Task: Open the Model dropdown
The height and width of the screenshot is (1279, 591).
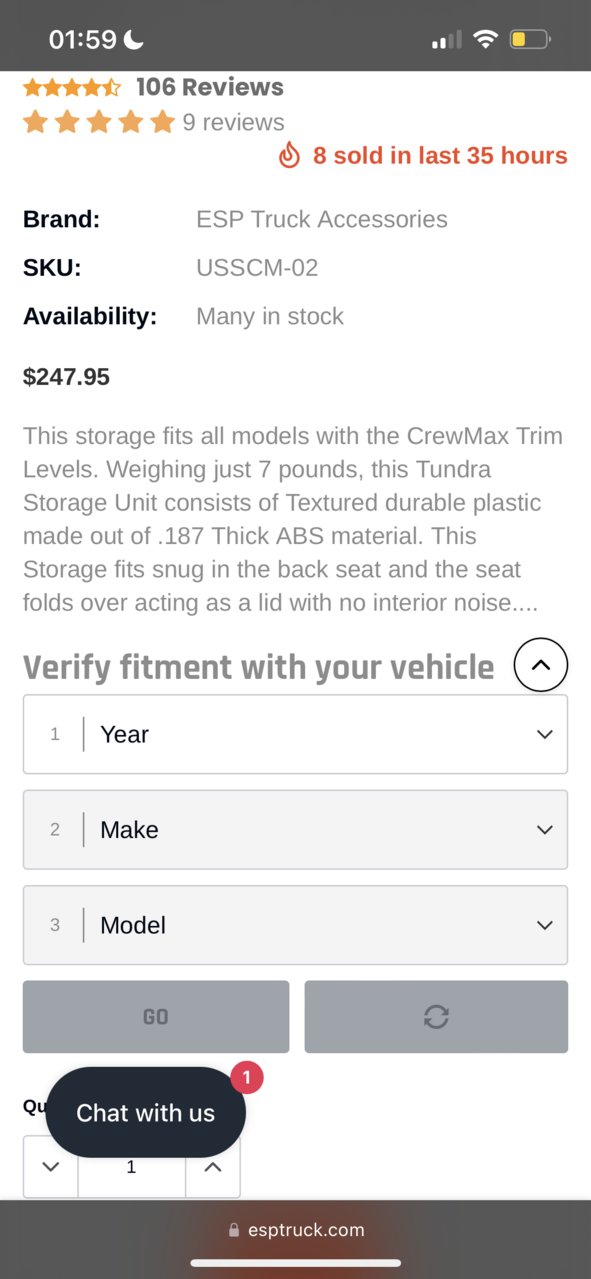Action: pos(295,925)
